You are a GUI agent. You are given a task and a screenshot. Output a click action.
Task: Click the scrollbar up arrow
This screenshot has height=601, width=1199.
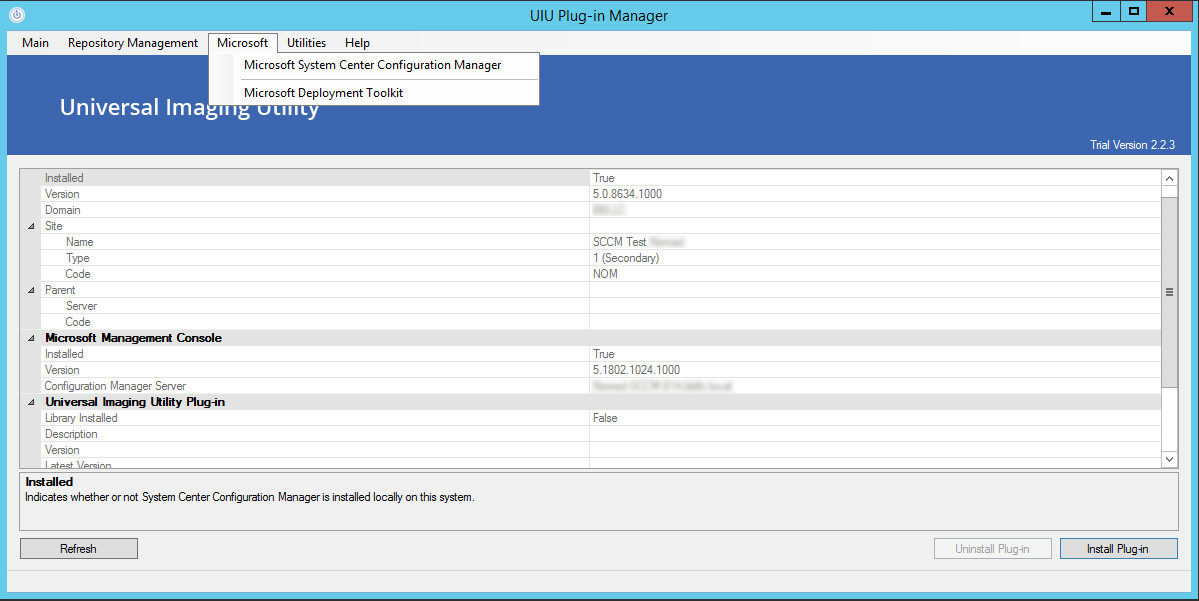[1169, 178]
